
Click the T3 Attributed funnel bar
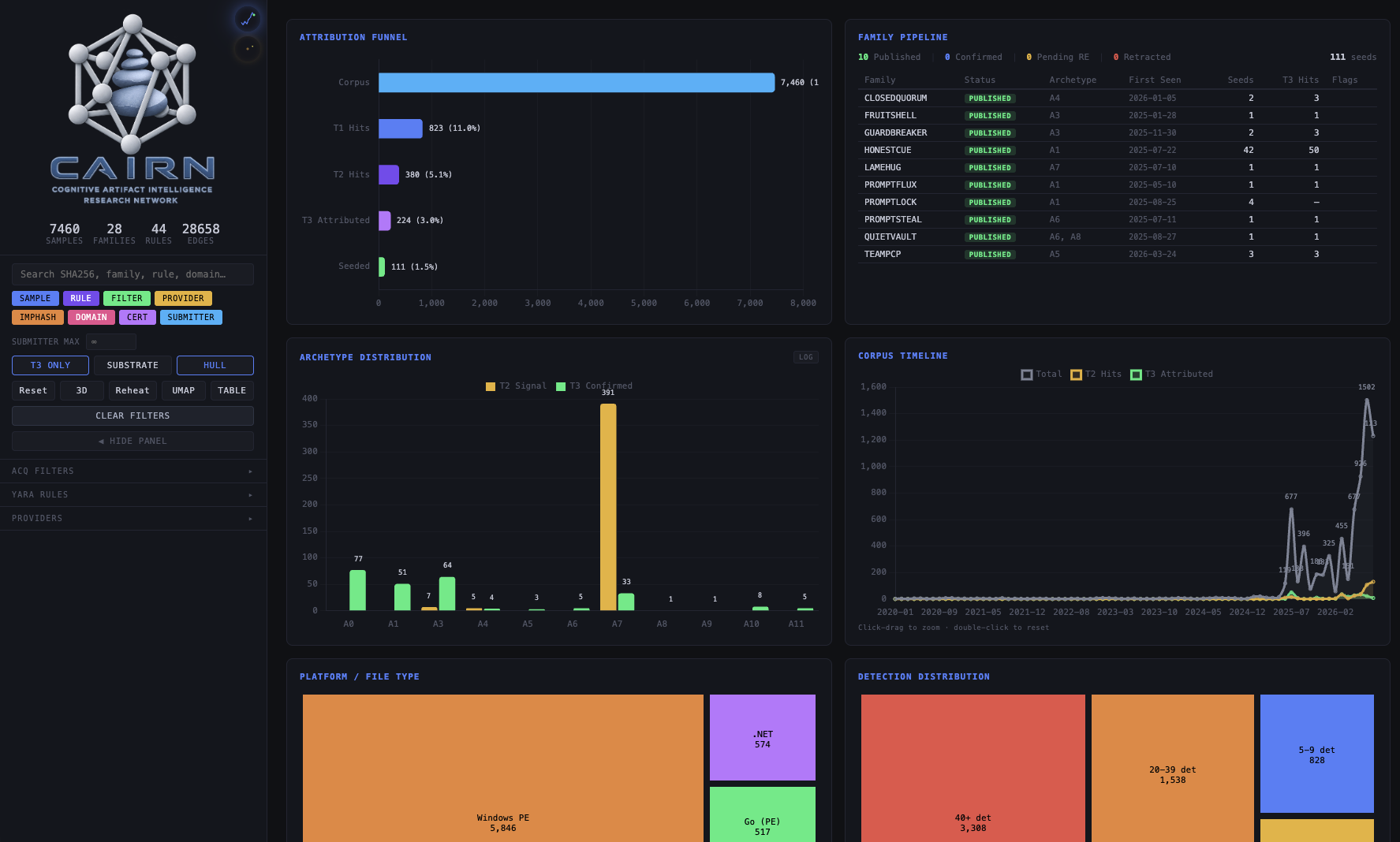(x=385, y=221)
